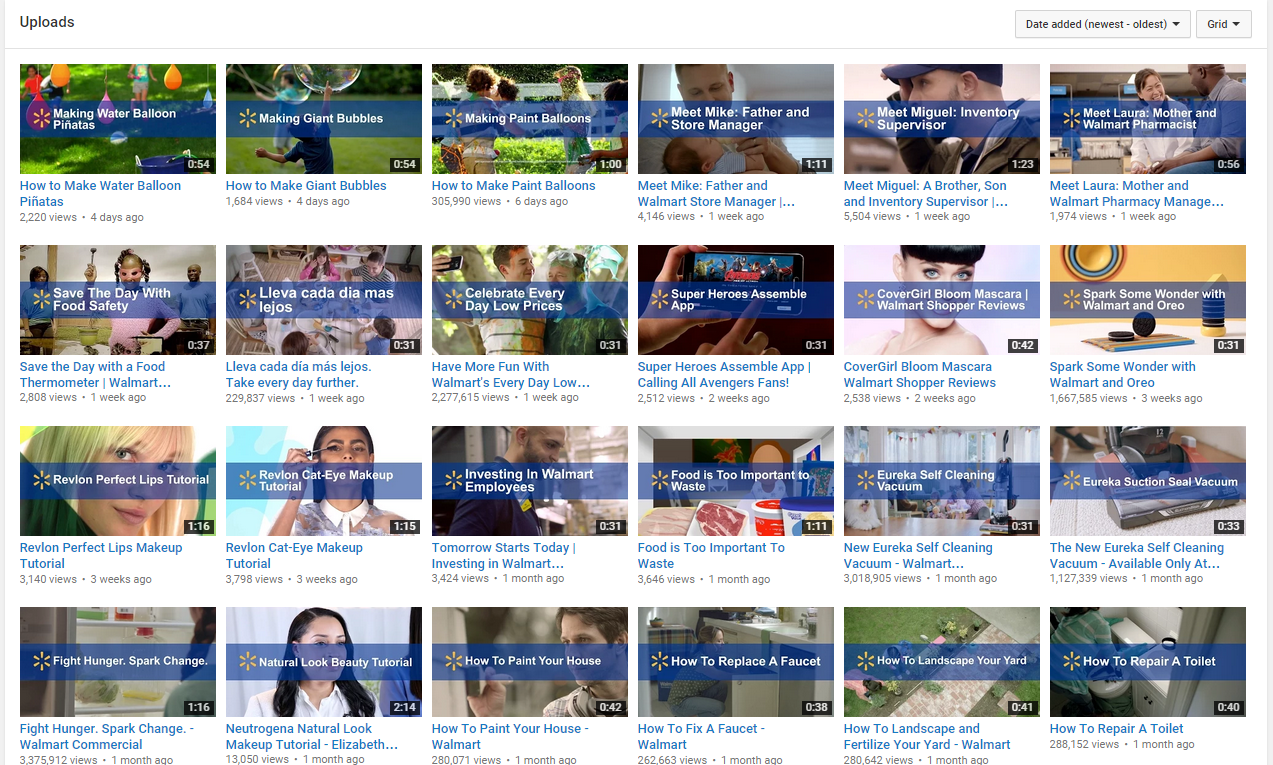Open the Grid view dropdown
This screenshot has width=1273, height=765.
click(1223, 24)
